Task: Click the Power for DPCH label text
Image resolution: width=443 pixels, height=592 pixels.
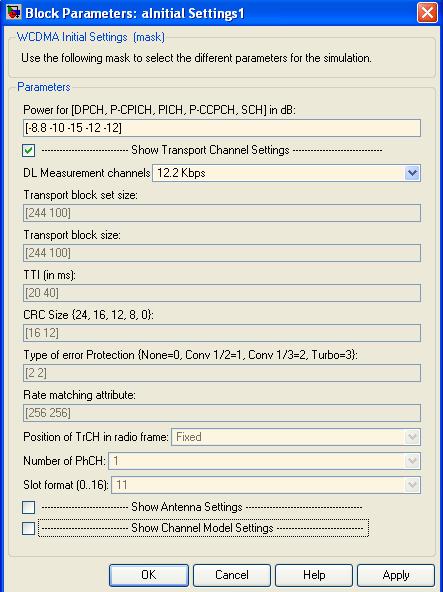Action: [159, 110]
